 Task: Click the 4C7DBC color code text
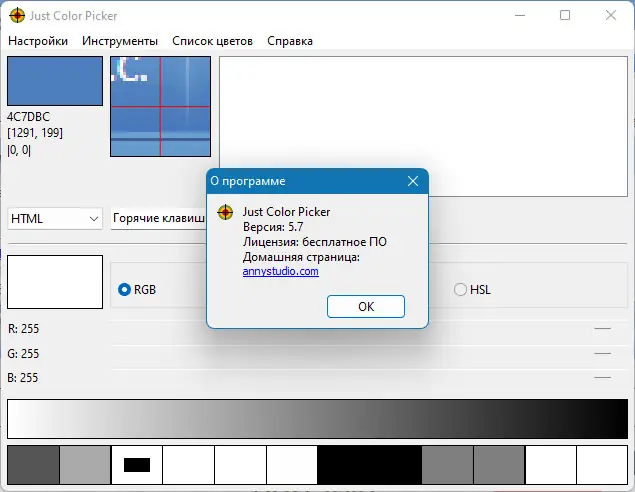28,117
